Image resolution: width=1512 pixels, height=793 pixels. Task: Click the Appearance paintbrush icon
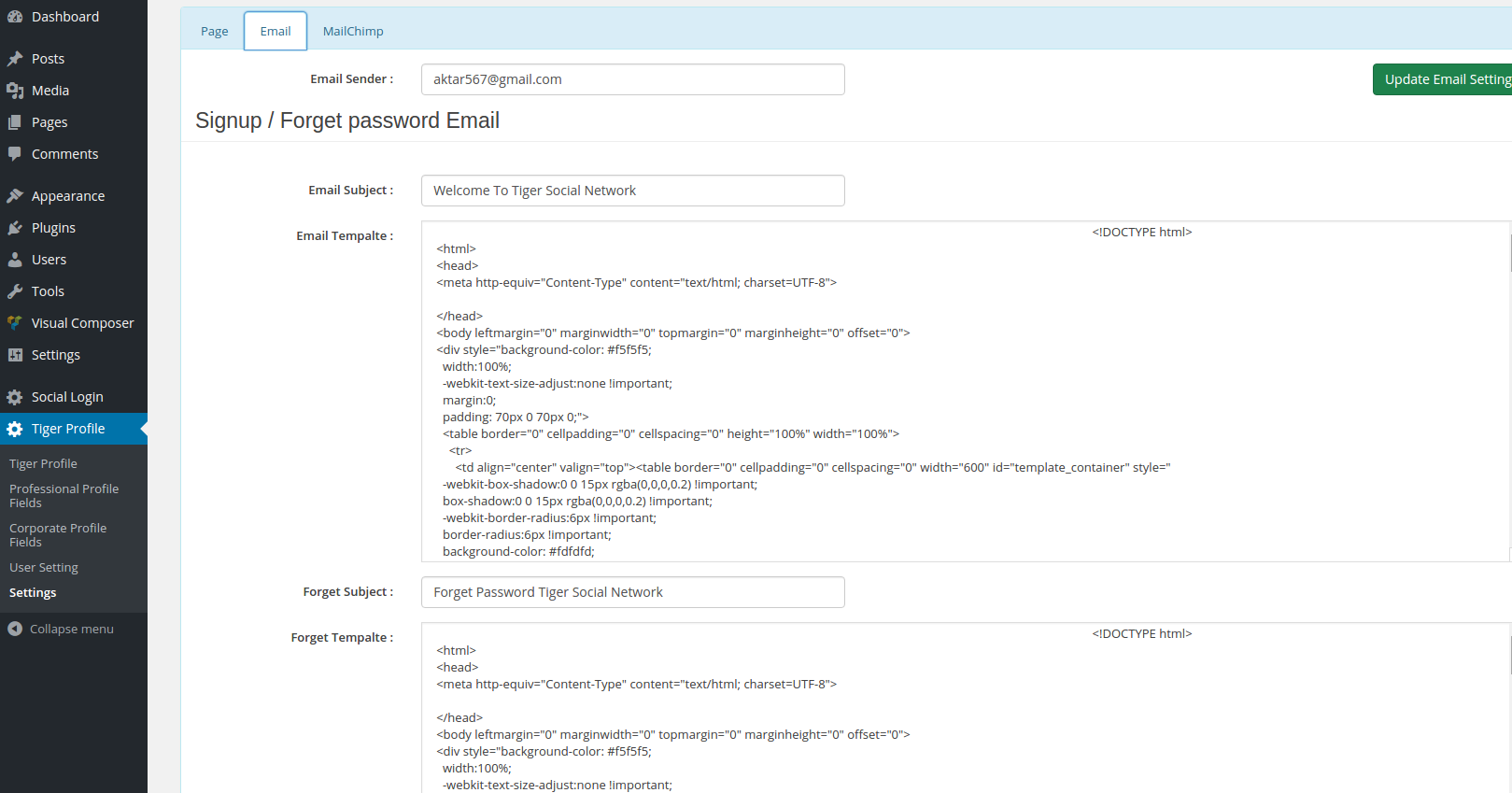click(15, 196)
